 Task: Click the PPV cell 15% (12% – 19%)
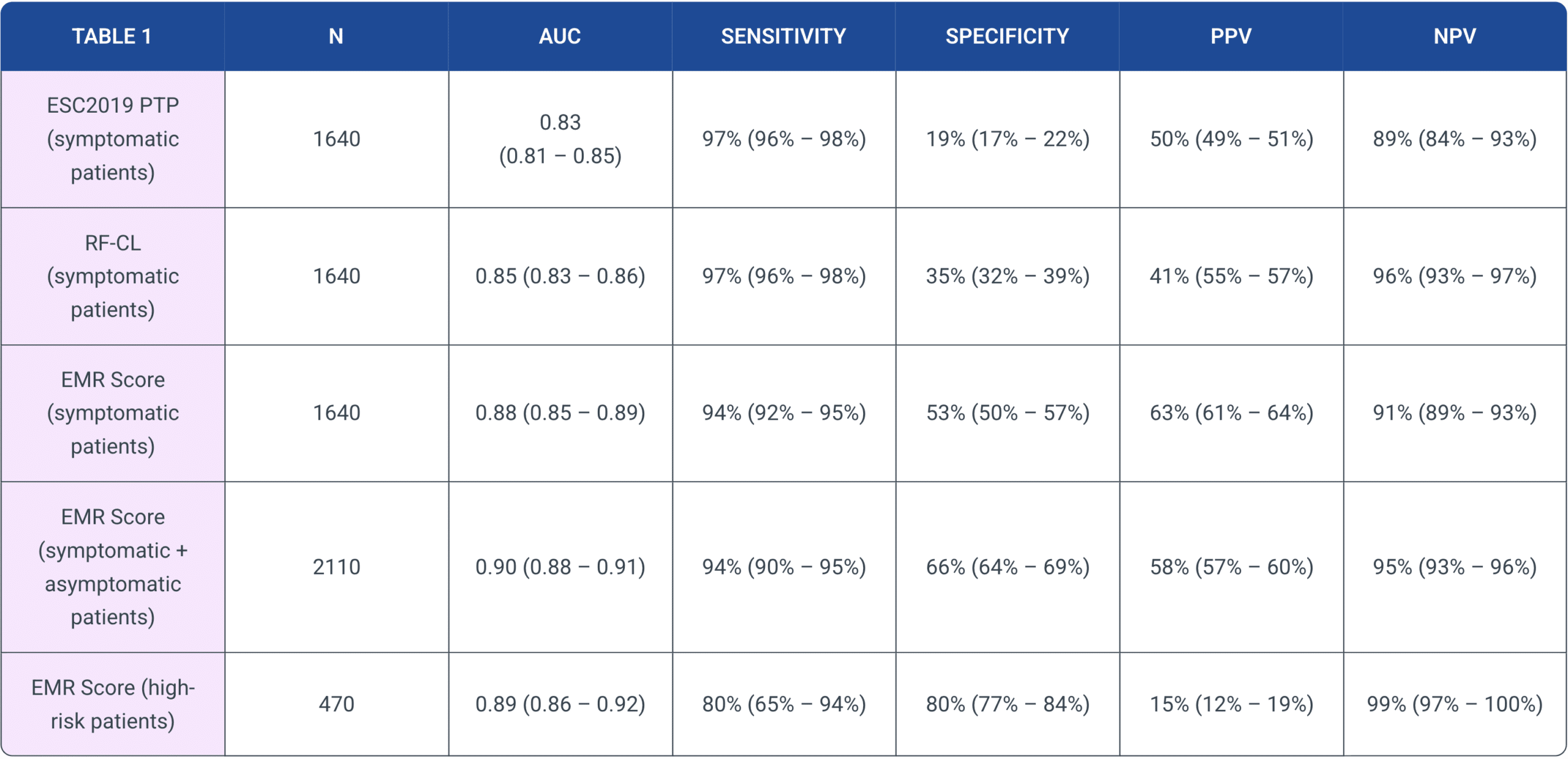click(x=1231, y=704)
